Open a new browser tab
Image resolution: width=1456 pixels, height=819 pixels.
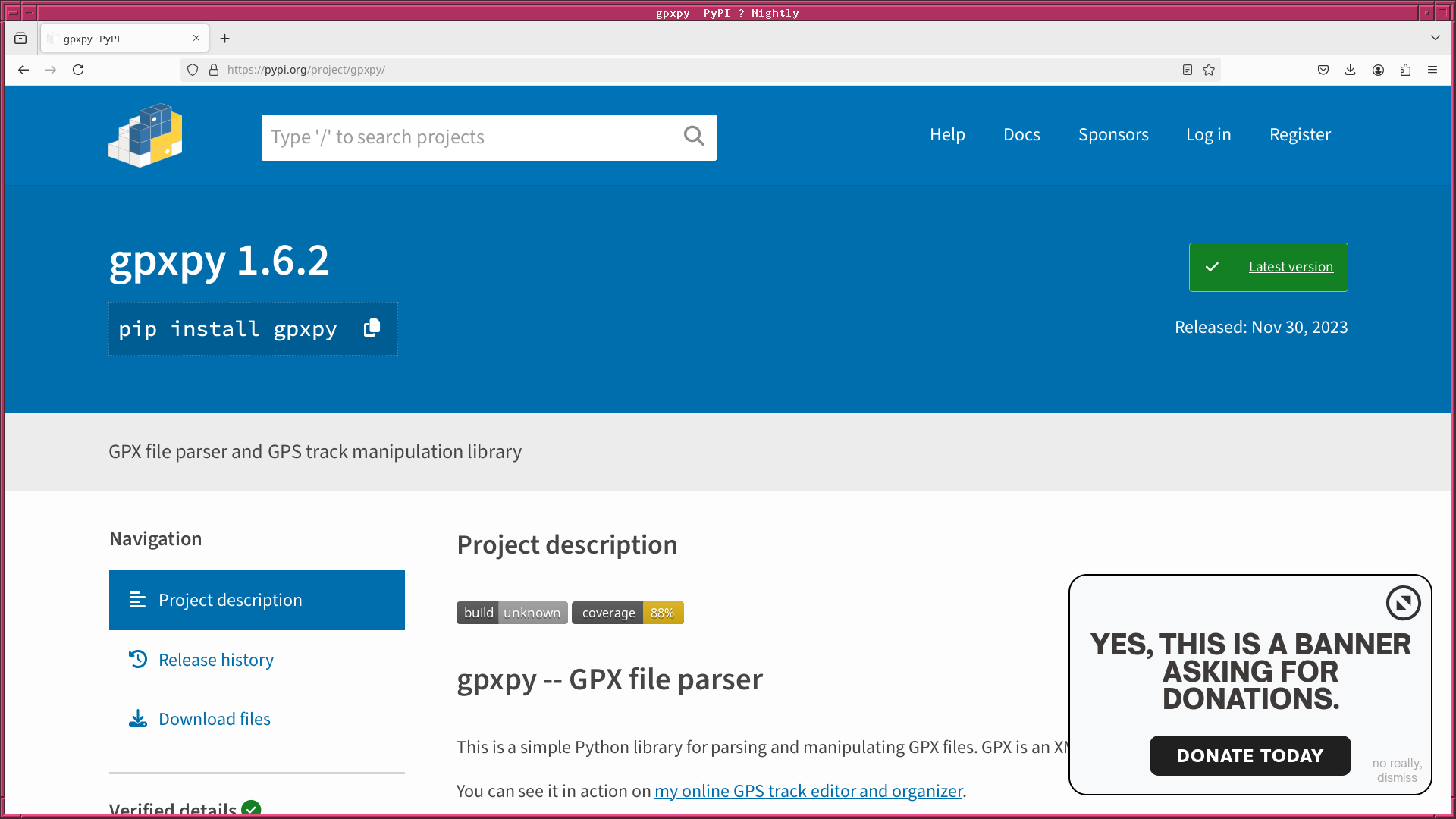[x=224, y=39]
